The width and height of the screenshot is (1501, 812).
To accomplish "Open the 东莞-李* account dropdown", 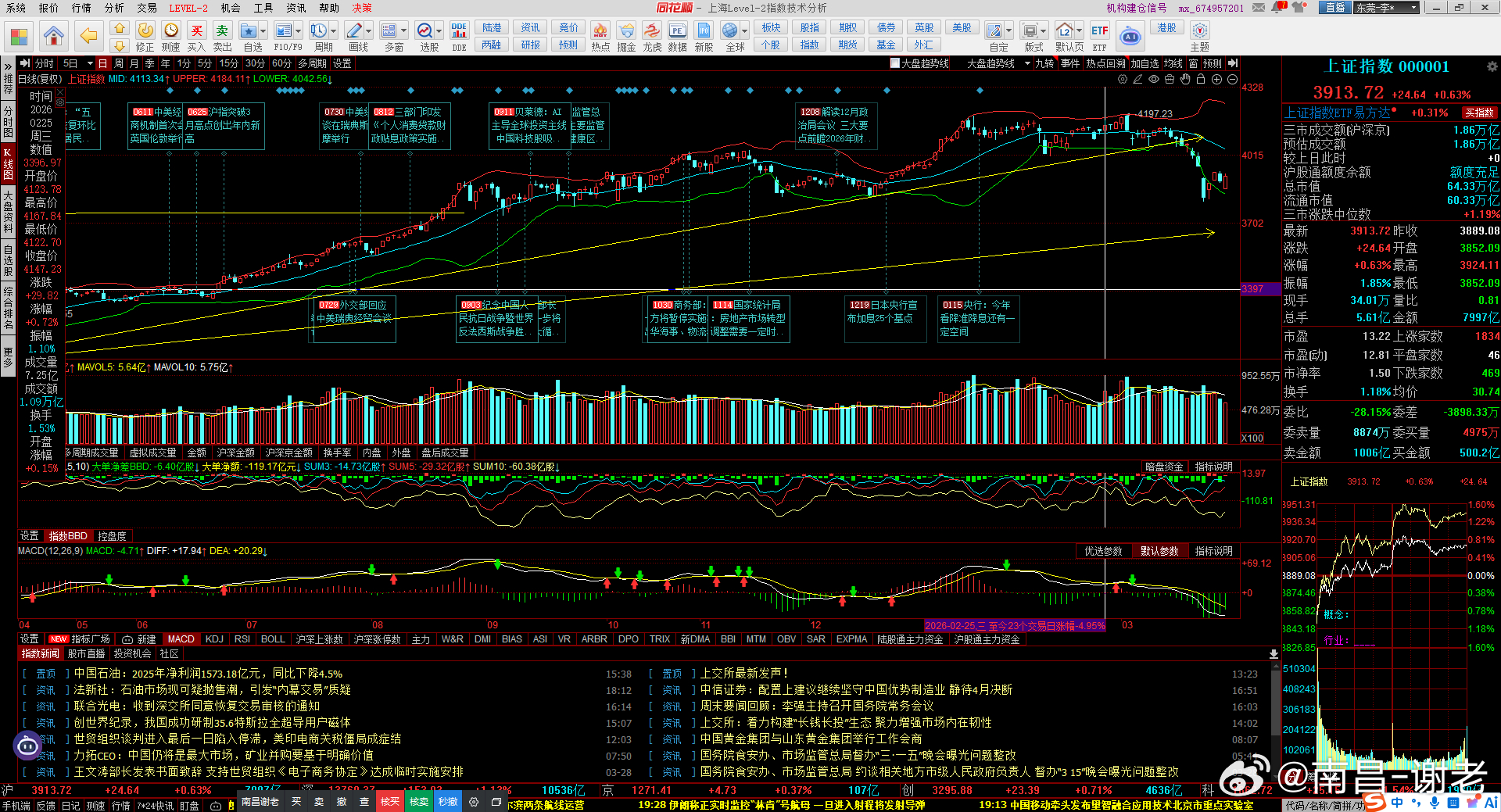I will pos(1387,8).
